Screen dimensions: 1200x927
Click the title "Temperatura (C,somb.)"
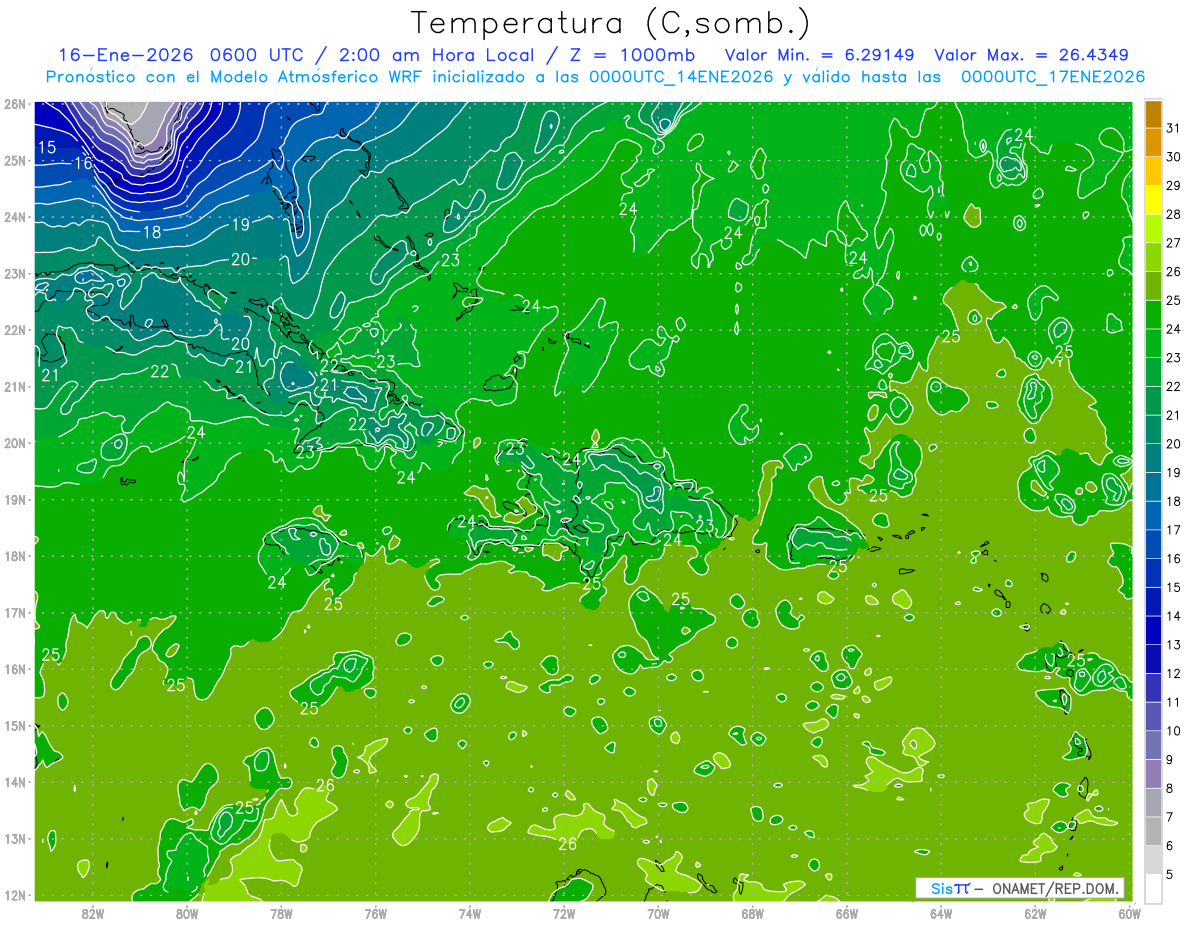pyautogui.click(x=611, y=23)
